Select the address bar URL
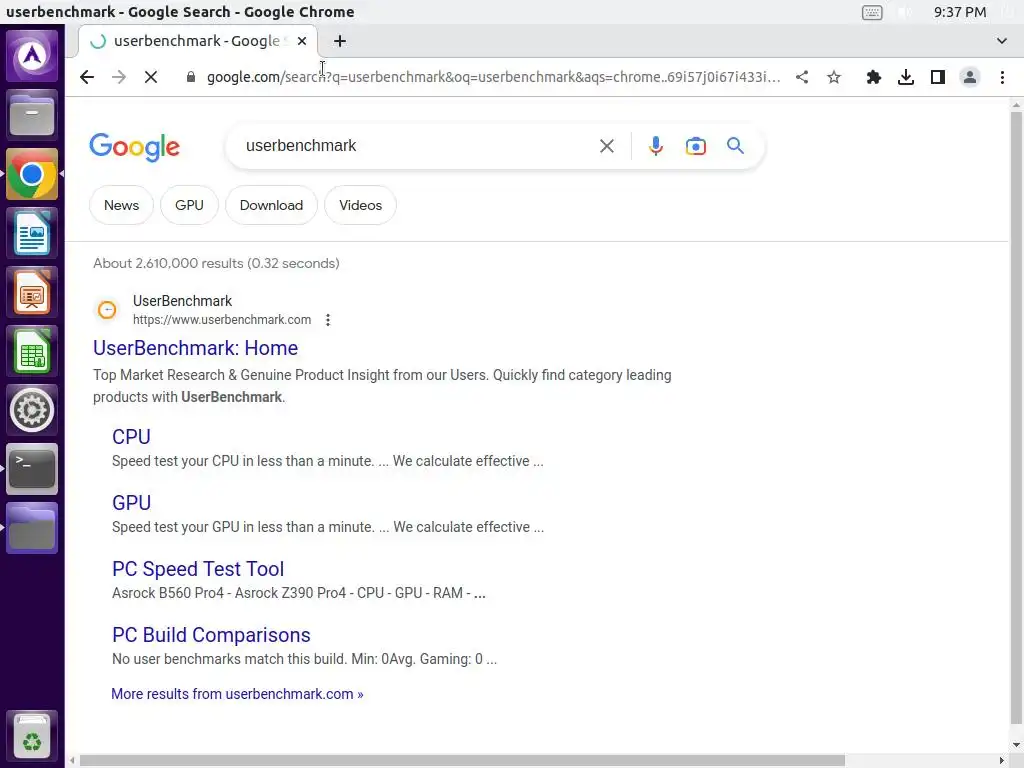 click(x=493, y=77)
